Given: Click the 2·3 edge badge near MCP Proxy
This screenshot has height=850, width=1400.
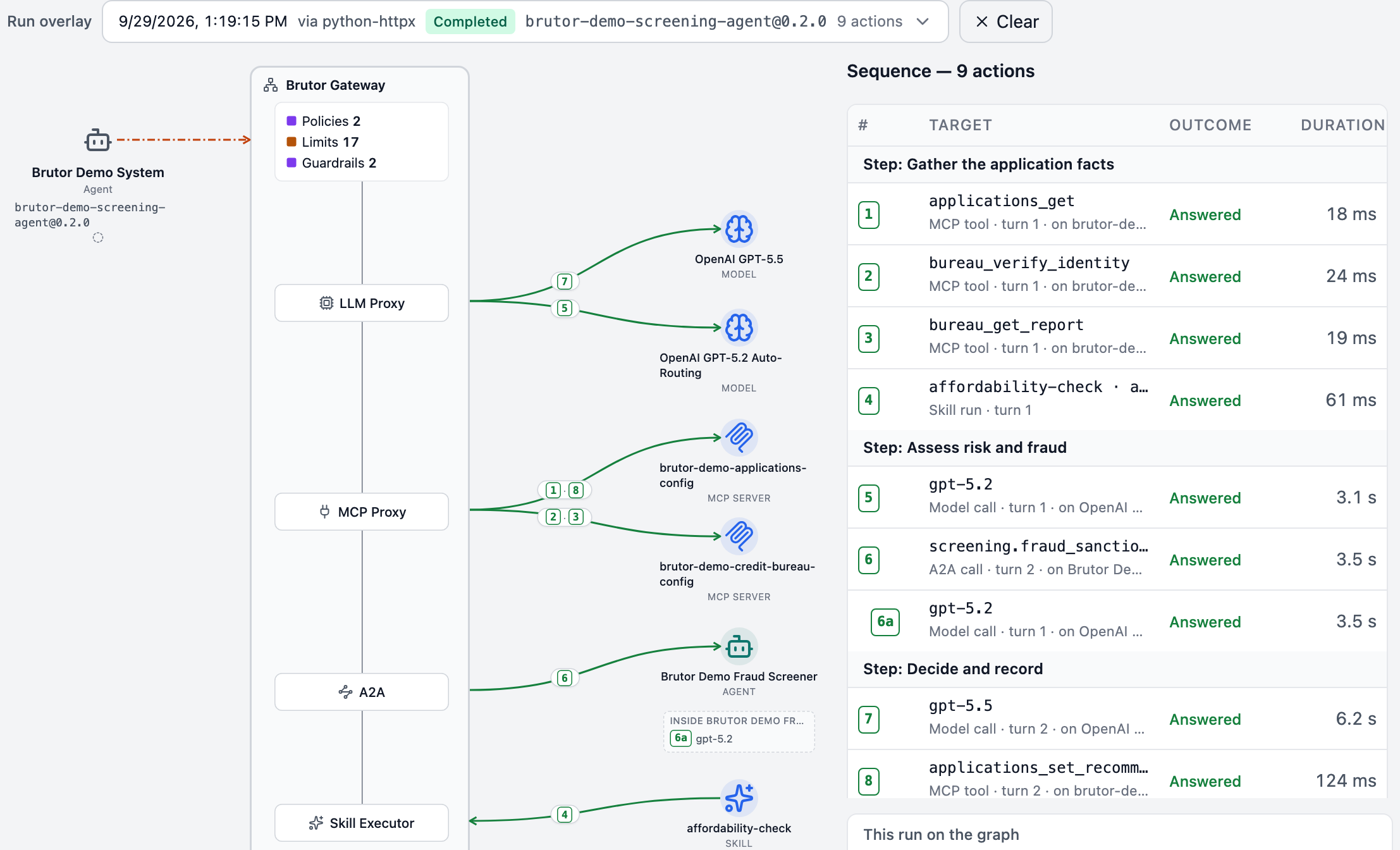Looking at the screenshot, I should coord(565,517).
